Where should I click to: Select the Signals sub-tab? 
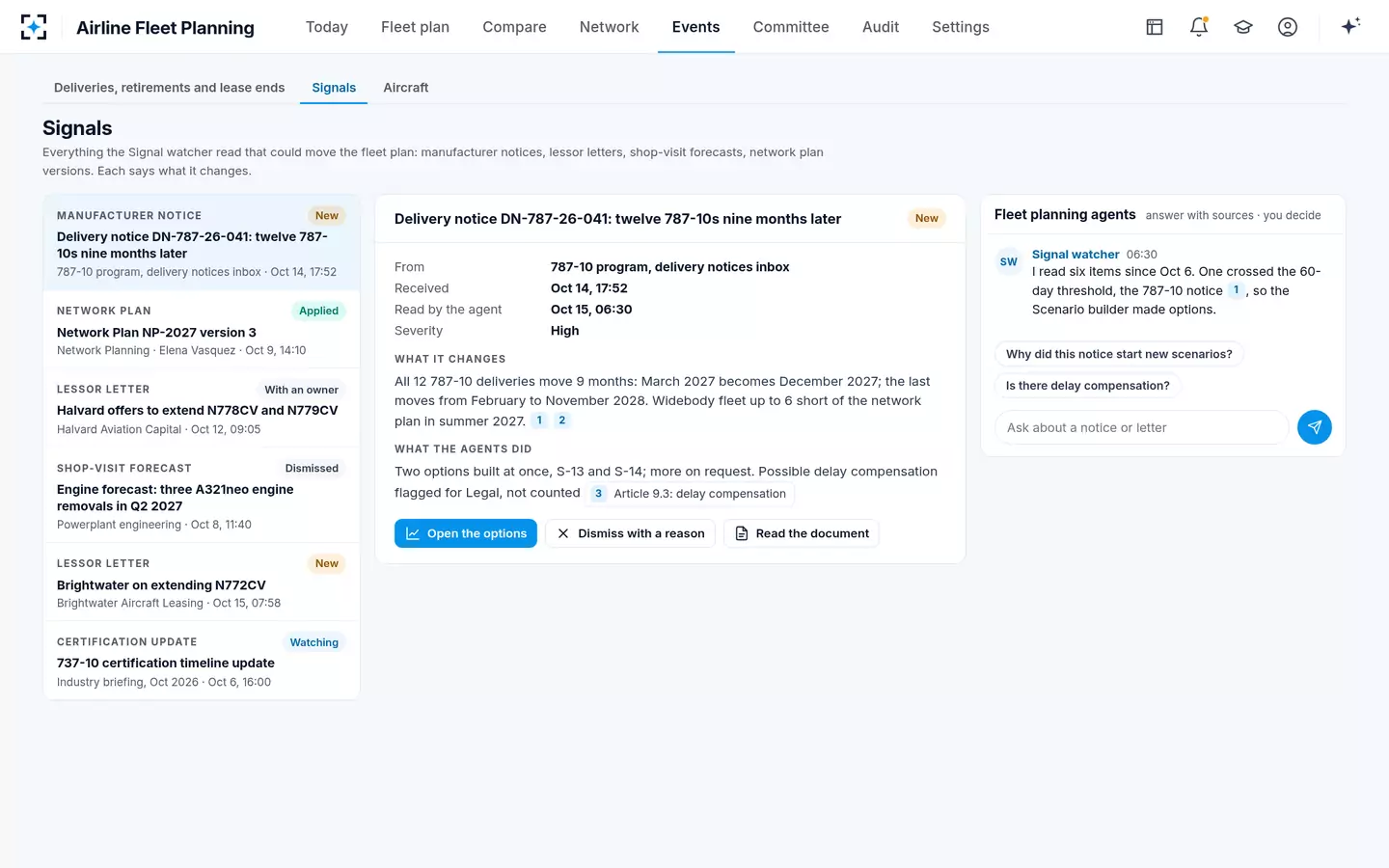(334, 88)
